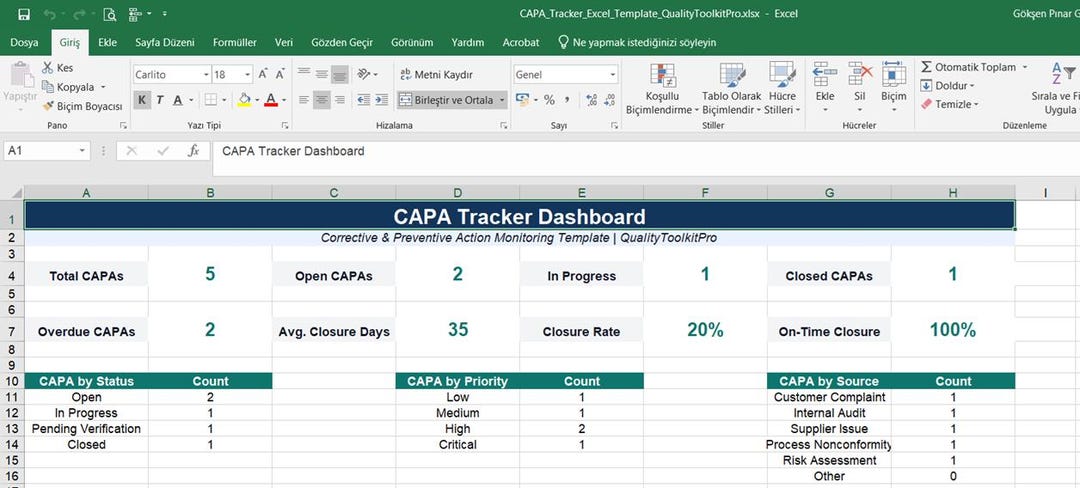This screenshot has width=1080, height=488.
Task: Toggle underline A formatting
Action: pos(177,100)
